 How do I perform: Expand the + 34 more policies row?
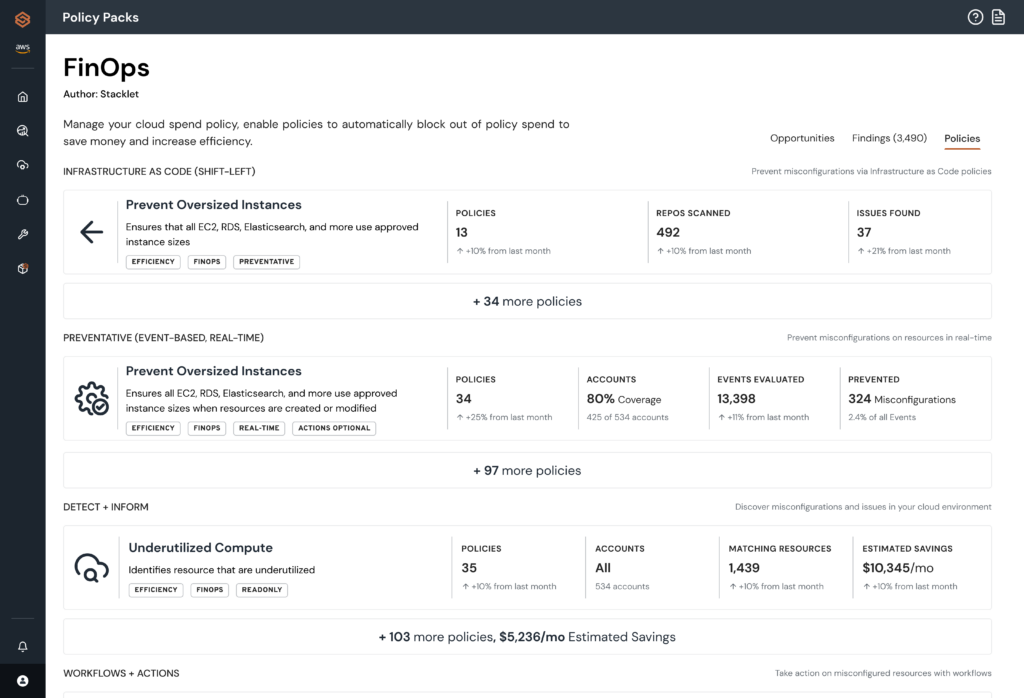pyautogui.click(x=527, y=301)
